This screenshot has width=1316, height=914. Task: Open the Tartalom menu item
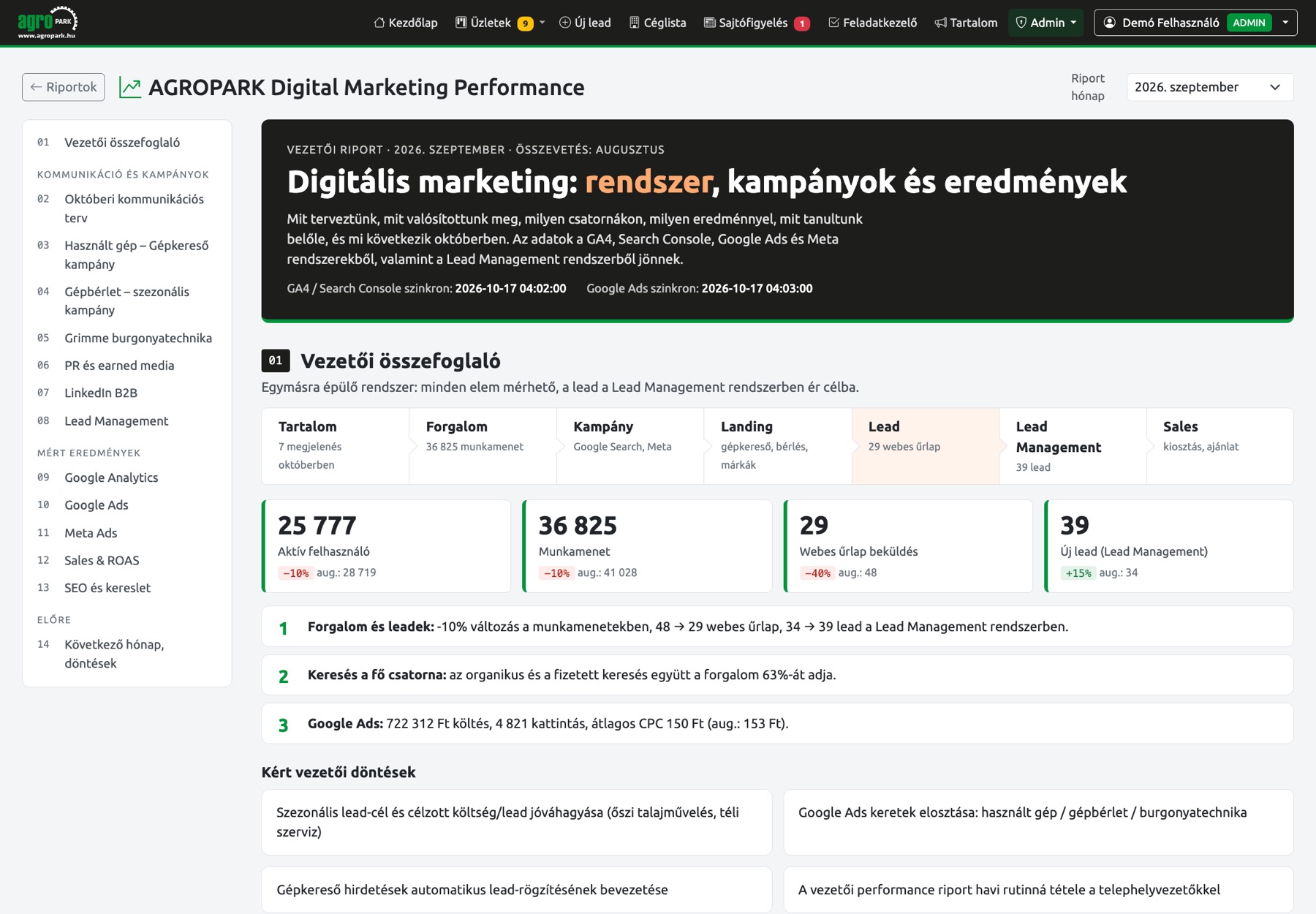[x=966, y=23]
